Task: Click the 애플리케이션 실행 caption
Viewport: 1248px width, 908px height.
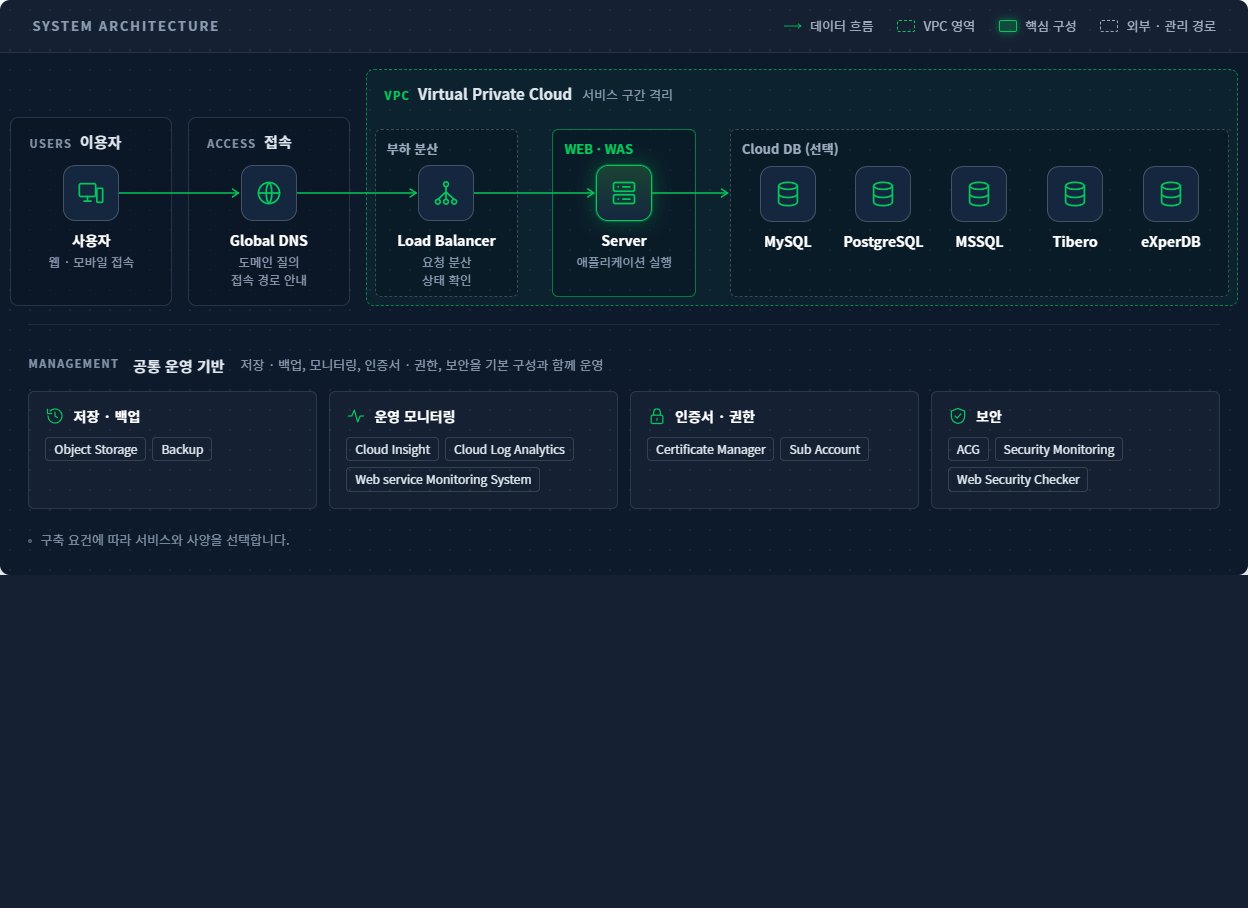Action: (x=624, y=262)
